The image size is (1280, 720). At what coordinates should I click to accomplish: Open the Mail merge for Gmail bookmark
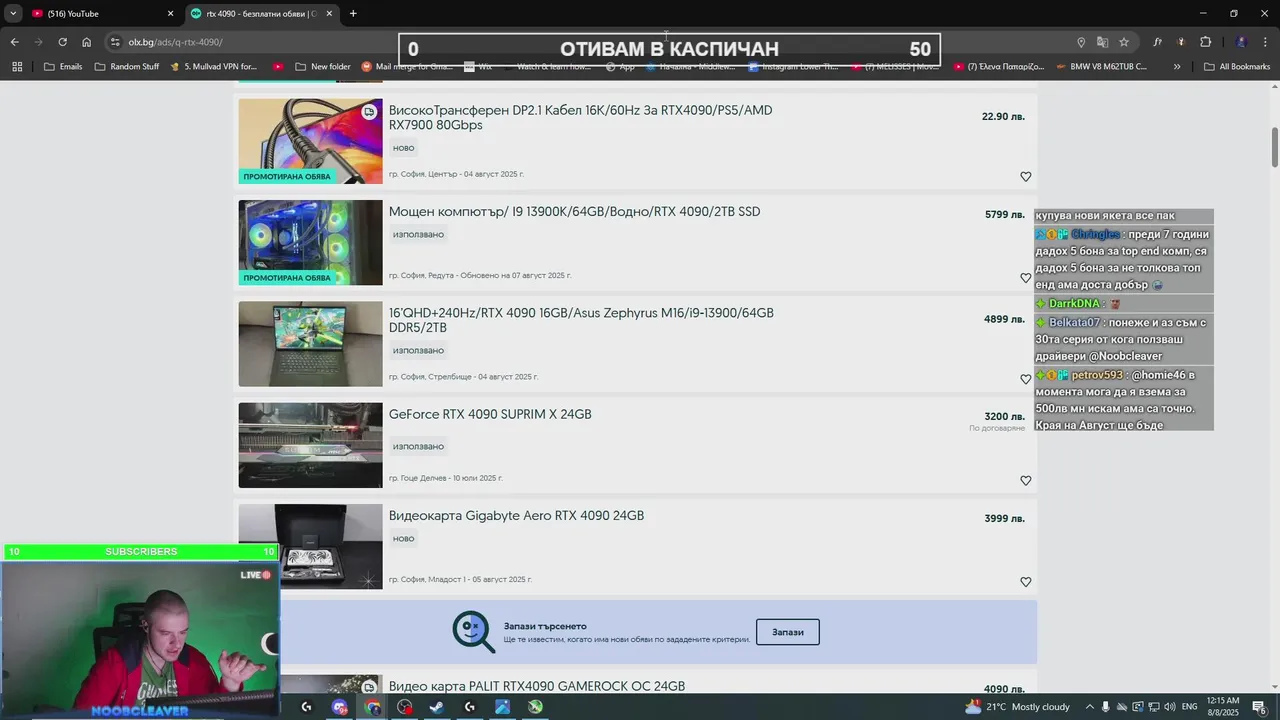(x=407, y=67)
